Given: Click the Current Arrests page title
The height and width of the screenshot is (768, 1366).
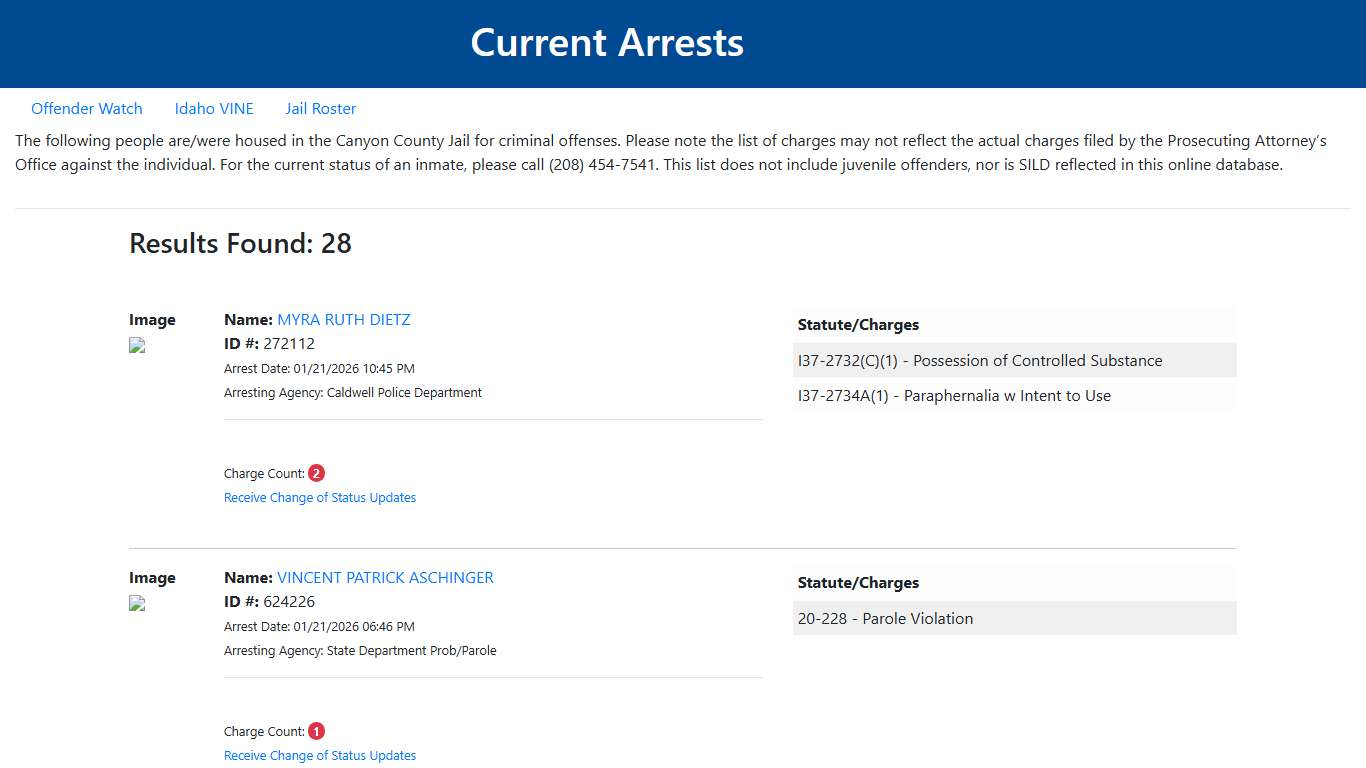Looking at the screenshot, I should [x=607, y=42].
